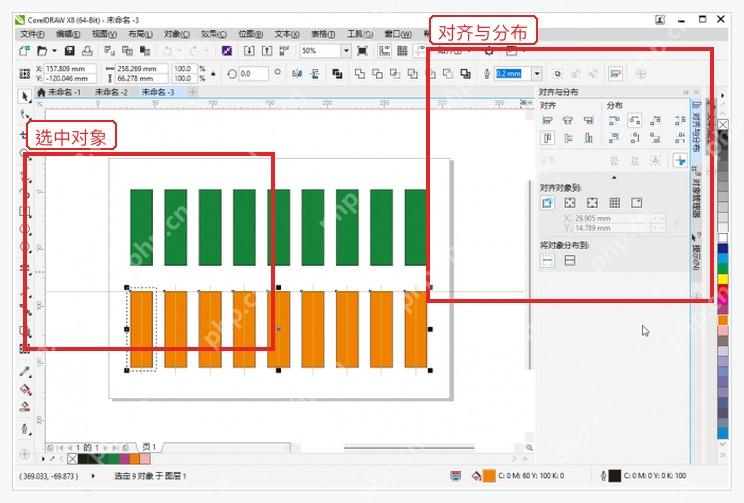744x503 pixels.
Task: Click the purple search content icon
Action: [x=227, y=50]
